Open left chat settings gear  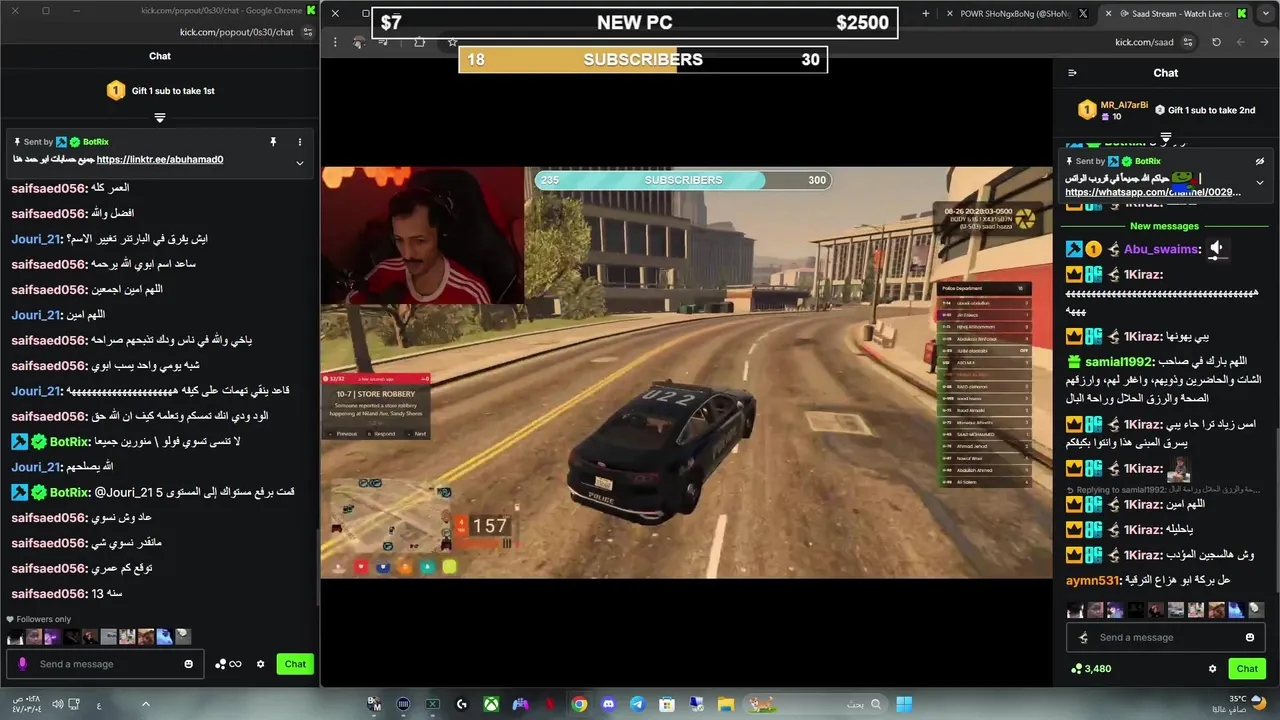pyautogui.click(x=261, y=664)
